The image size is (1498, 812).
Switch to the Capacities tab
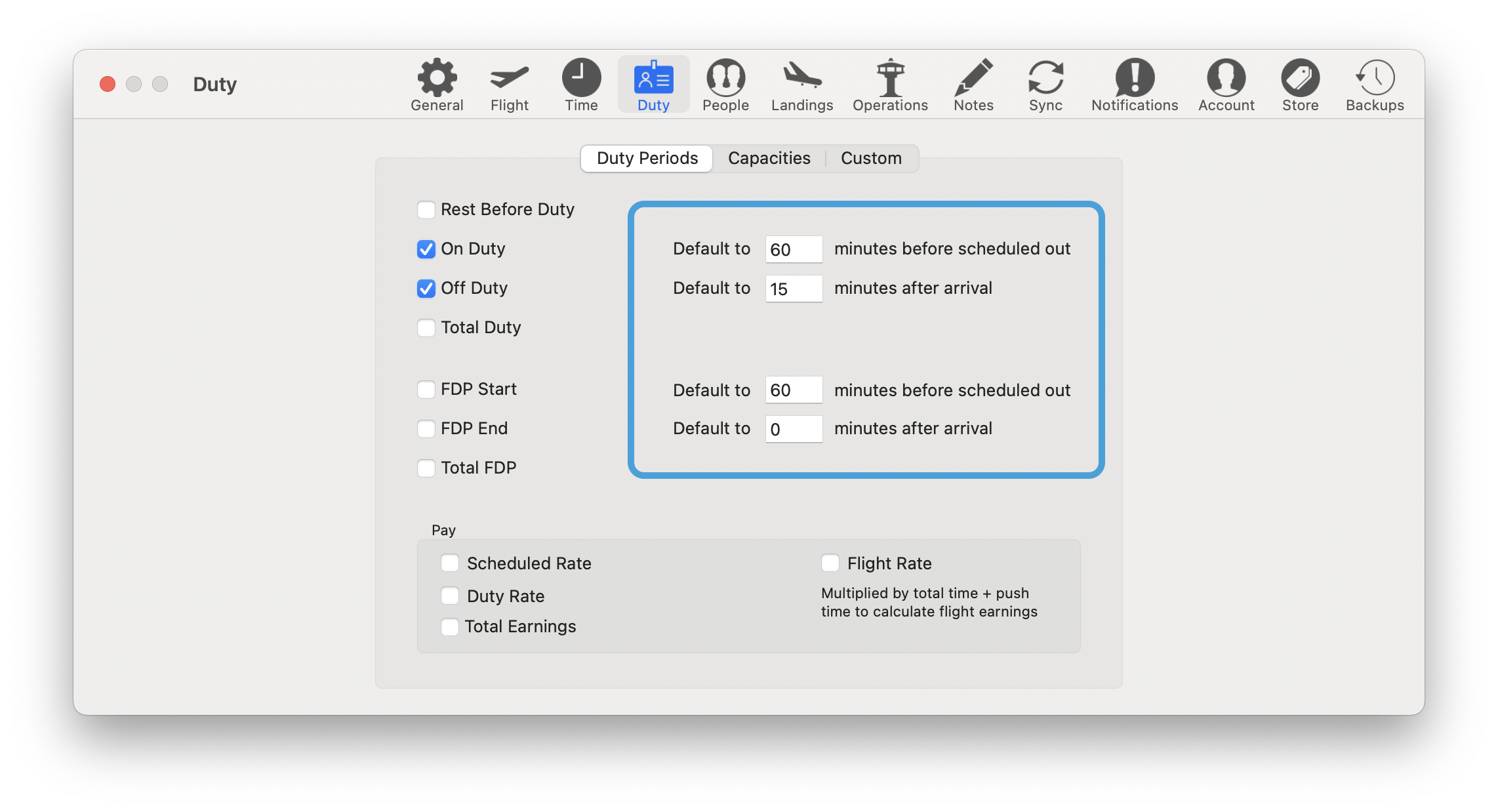point(769,159)
